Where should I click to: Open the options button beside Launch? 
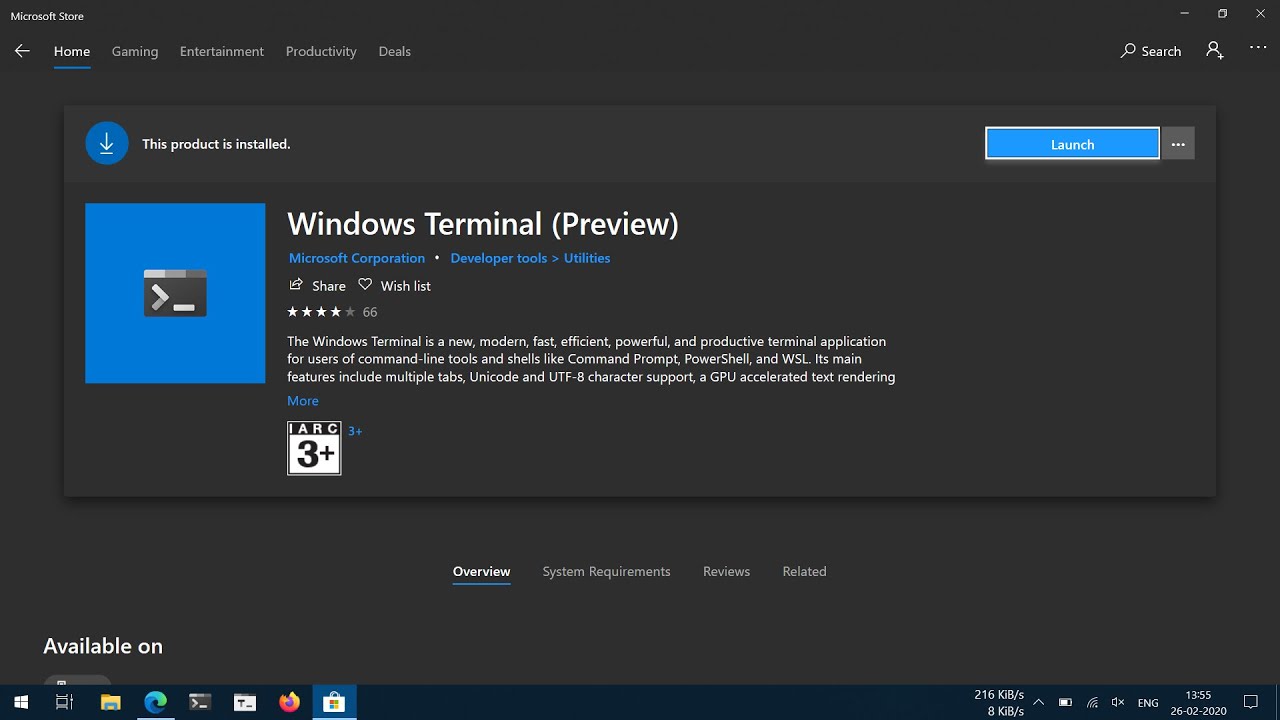point(1178,144)
